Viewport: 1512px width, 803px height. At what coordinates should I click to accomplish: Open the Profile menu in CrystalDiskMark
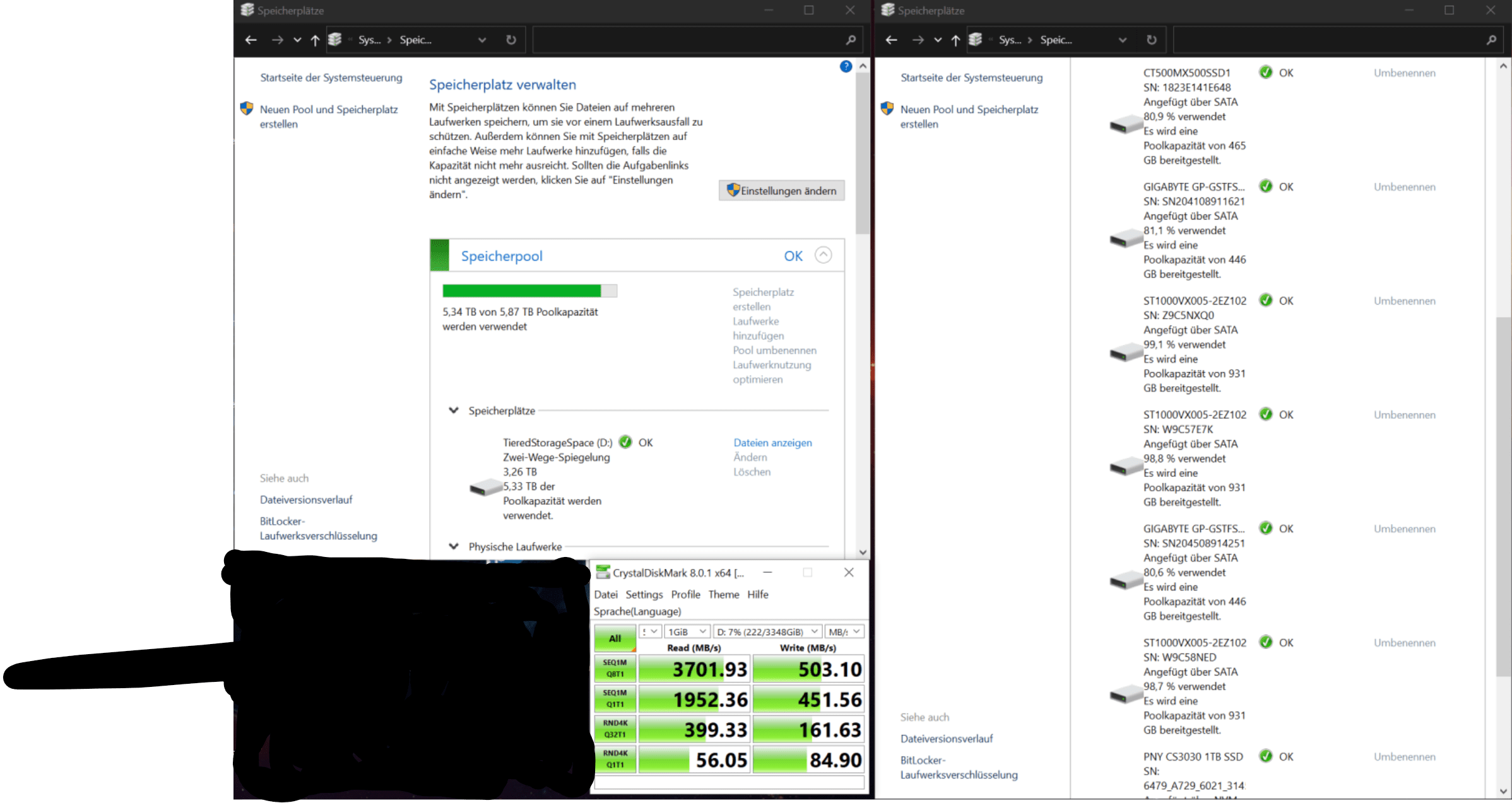(x=685, y=594)
